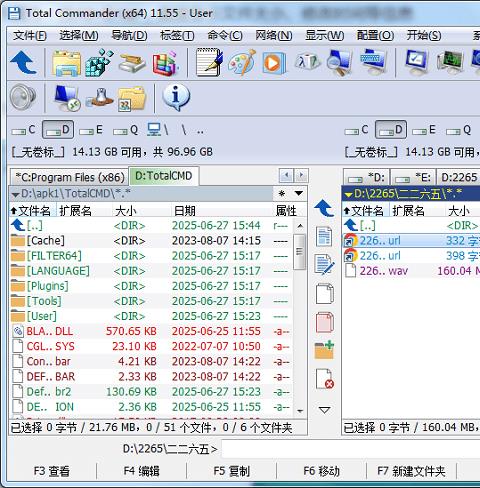Viewport: 480px width, 488px height.
Task: Click the on-screen keyboard monitor icon
Action: coord(373,62)
